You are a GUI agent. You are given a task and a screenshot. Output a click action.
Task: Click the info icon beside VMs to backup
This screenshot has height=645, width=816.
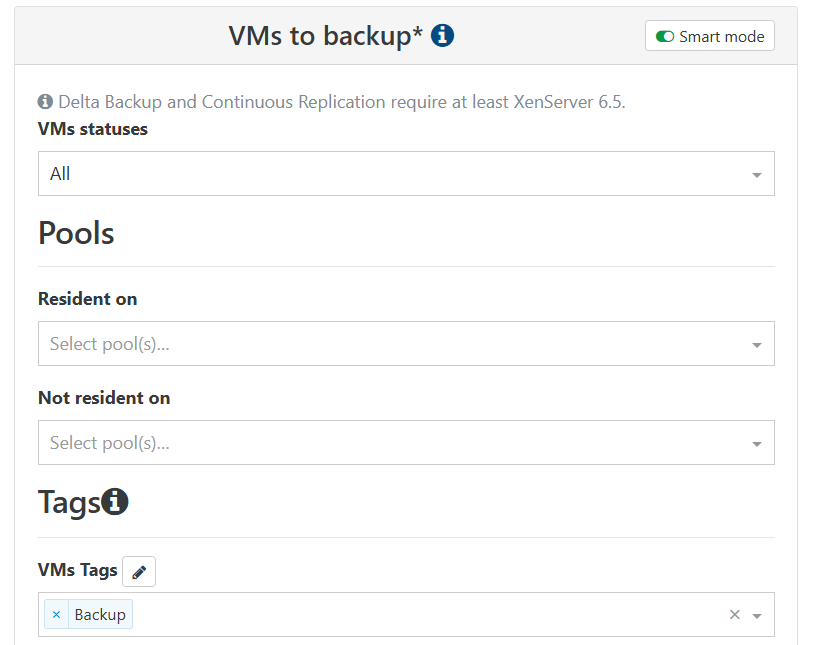pyautogui.click(x=443, y=36)
